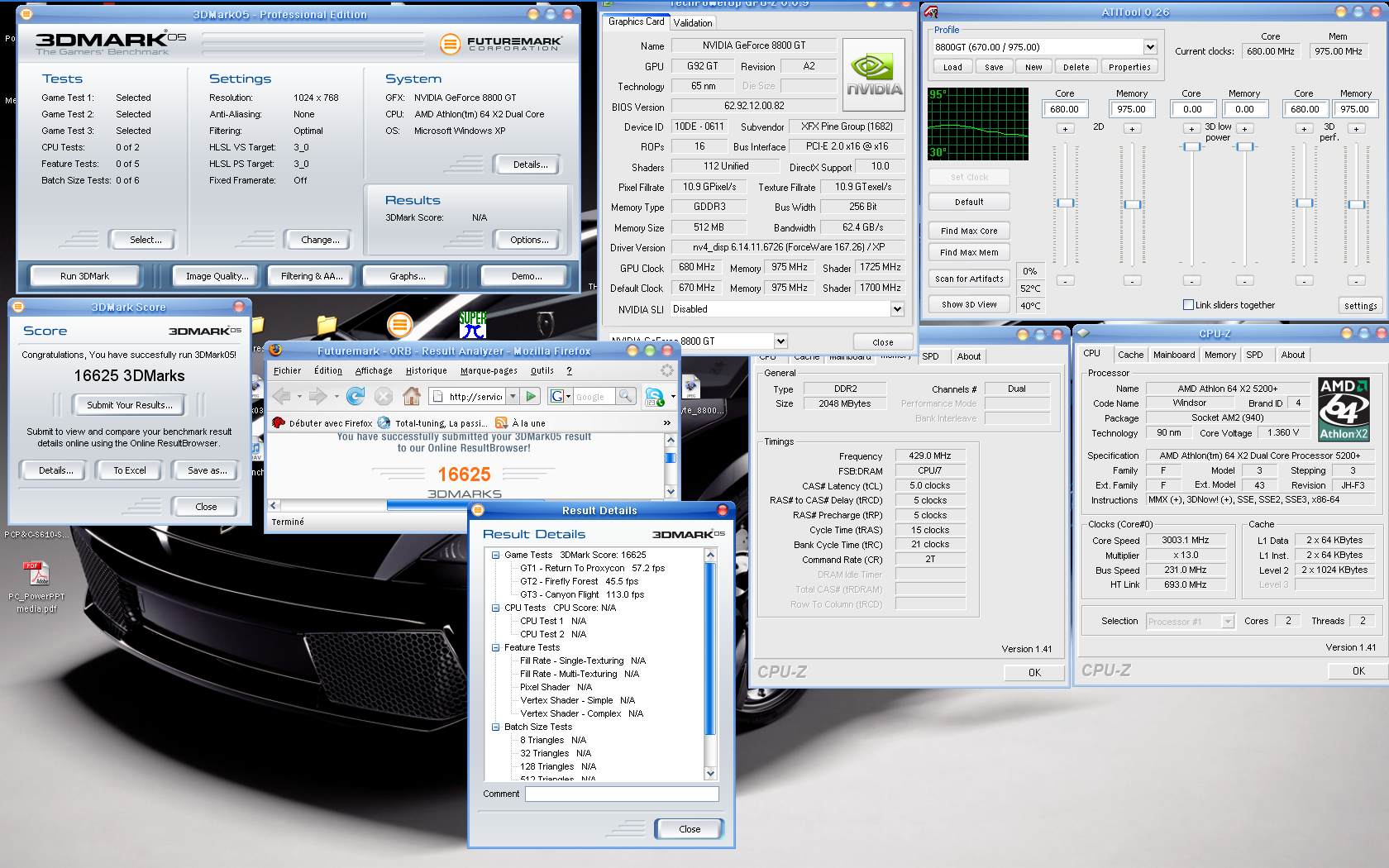1389x868 pixels.
Task: Open the GPU selector dropdown in GPU-Z
Action: point(780,341)
